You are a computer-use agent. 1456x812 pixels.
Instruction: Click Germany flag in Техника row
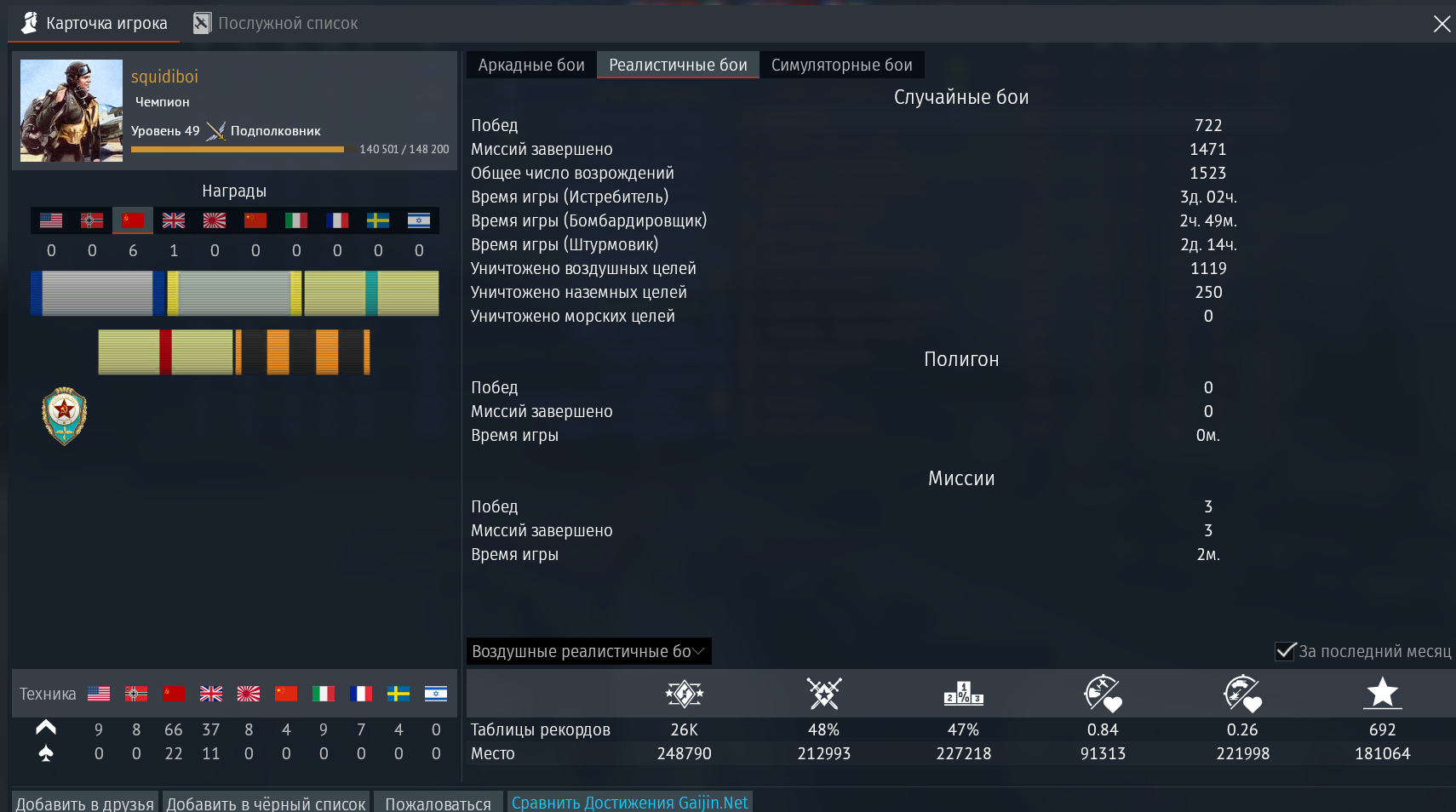click(136, 694)
